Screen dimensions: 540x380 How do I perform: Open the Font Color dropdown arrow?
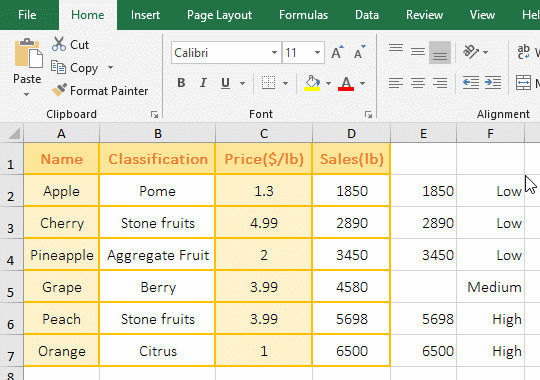362,83
